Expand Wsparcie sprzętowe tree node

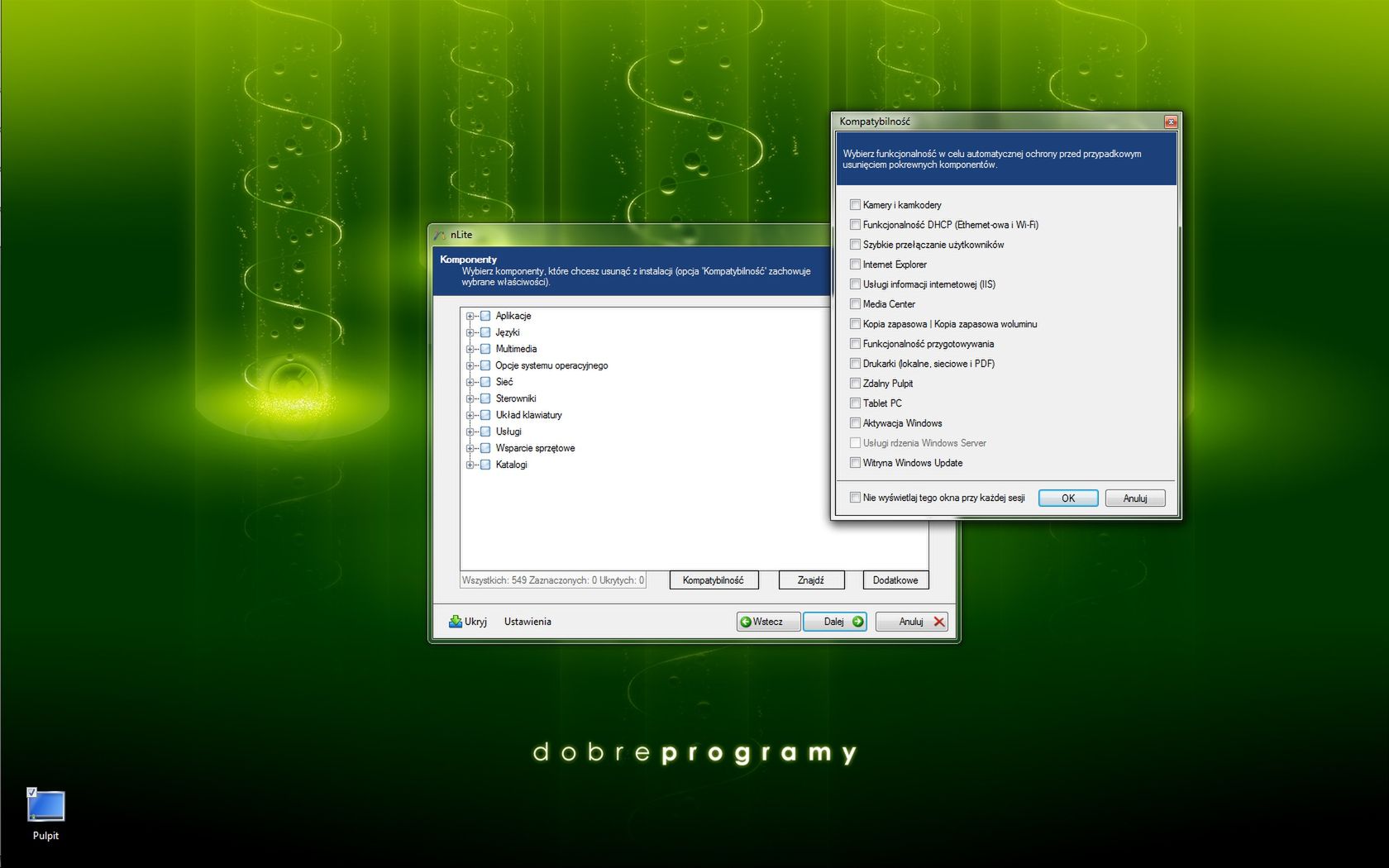470,448
